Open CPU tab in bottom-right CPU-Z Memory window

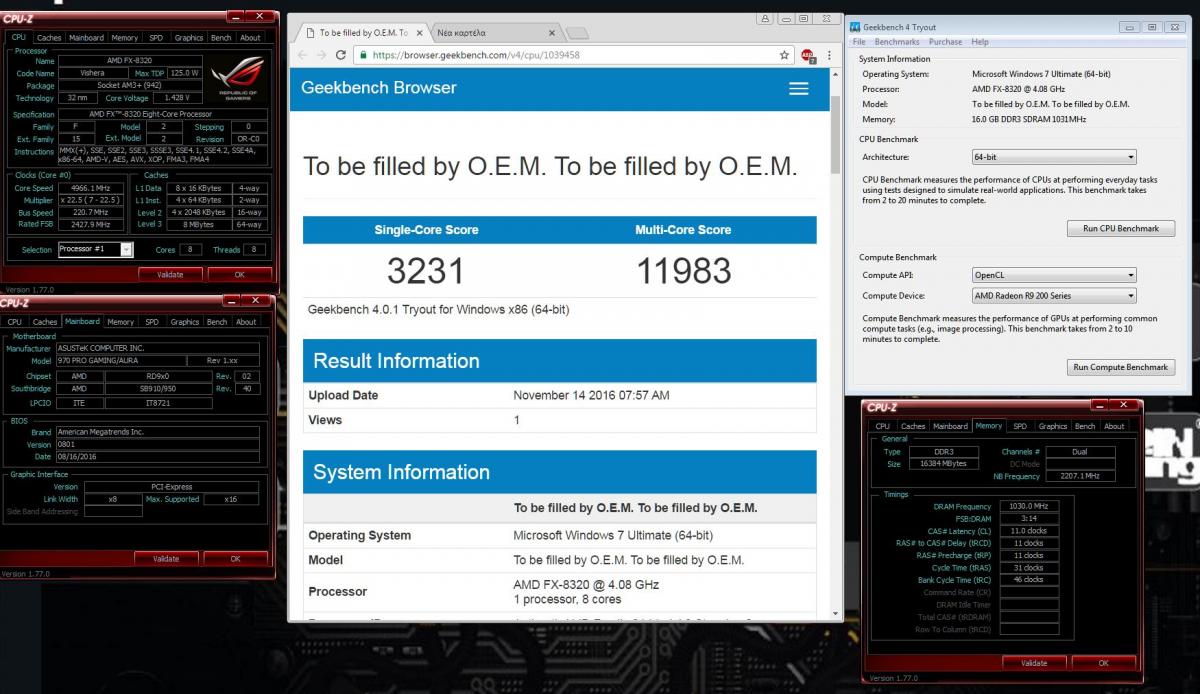883,426
